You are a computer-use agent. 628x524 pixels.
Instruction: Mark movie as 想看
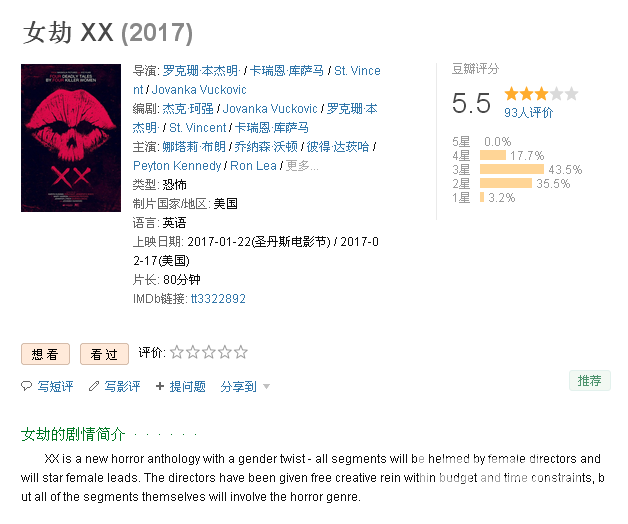45,354
